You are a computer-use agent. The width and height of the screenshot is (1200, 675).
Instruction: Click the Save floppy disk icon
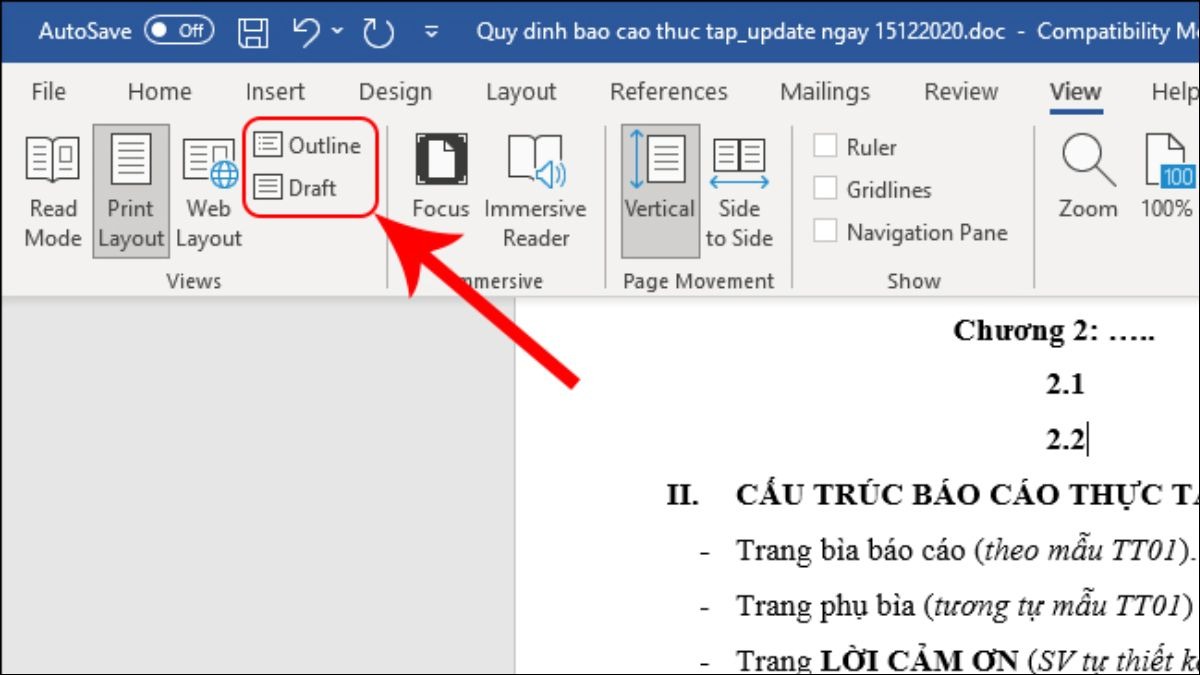pos(254,31)
